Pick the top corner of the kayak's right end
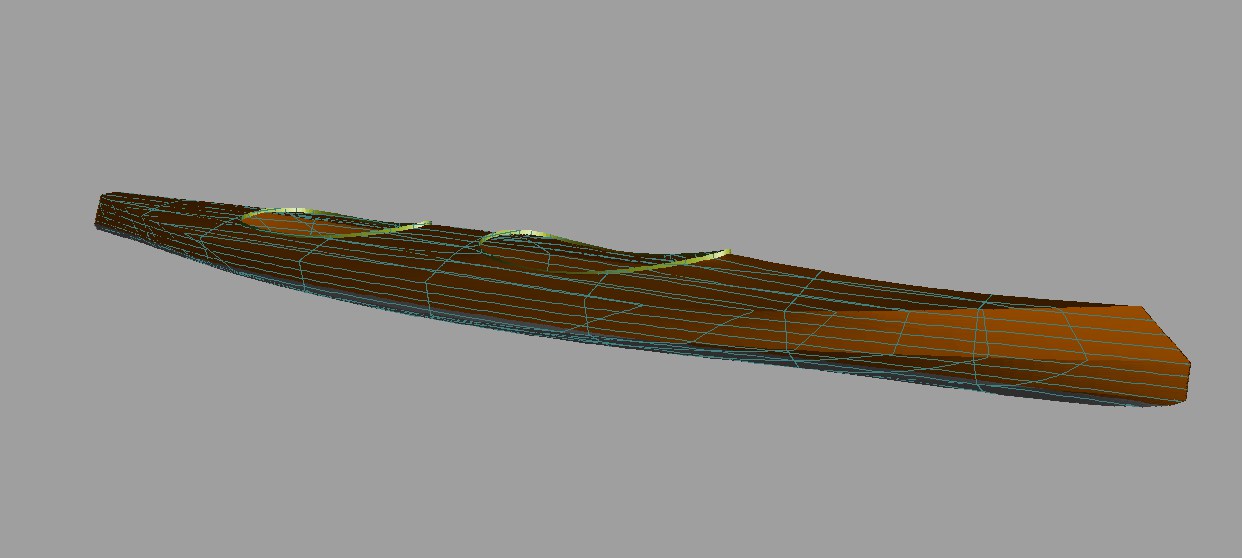The height and width of the screenshot is (558, 1242). point(1142,308)
